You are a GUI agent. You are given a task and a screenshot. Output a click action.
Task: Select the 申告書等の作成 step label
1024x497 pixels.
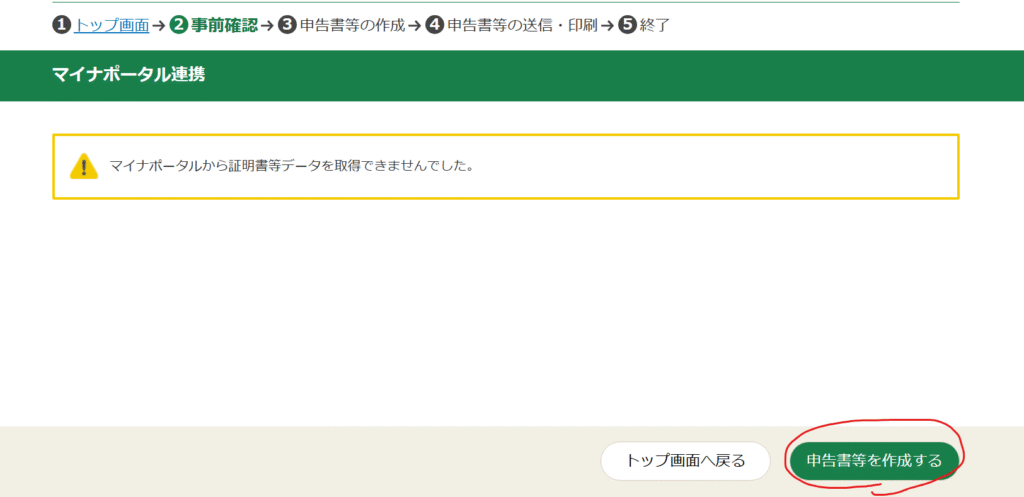[352, 25]
